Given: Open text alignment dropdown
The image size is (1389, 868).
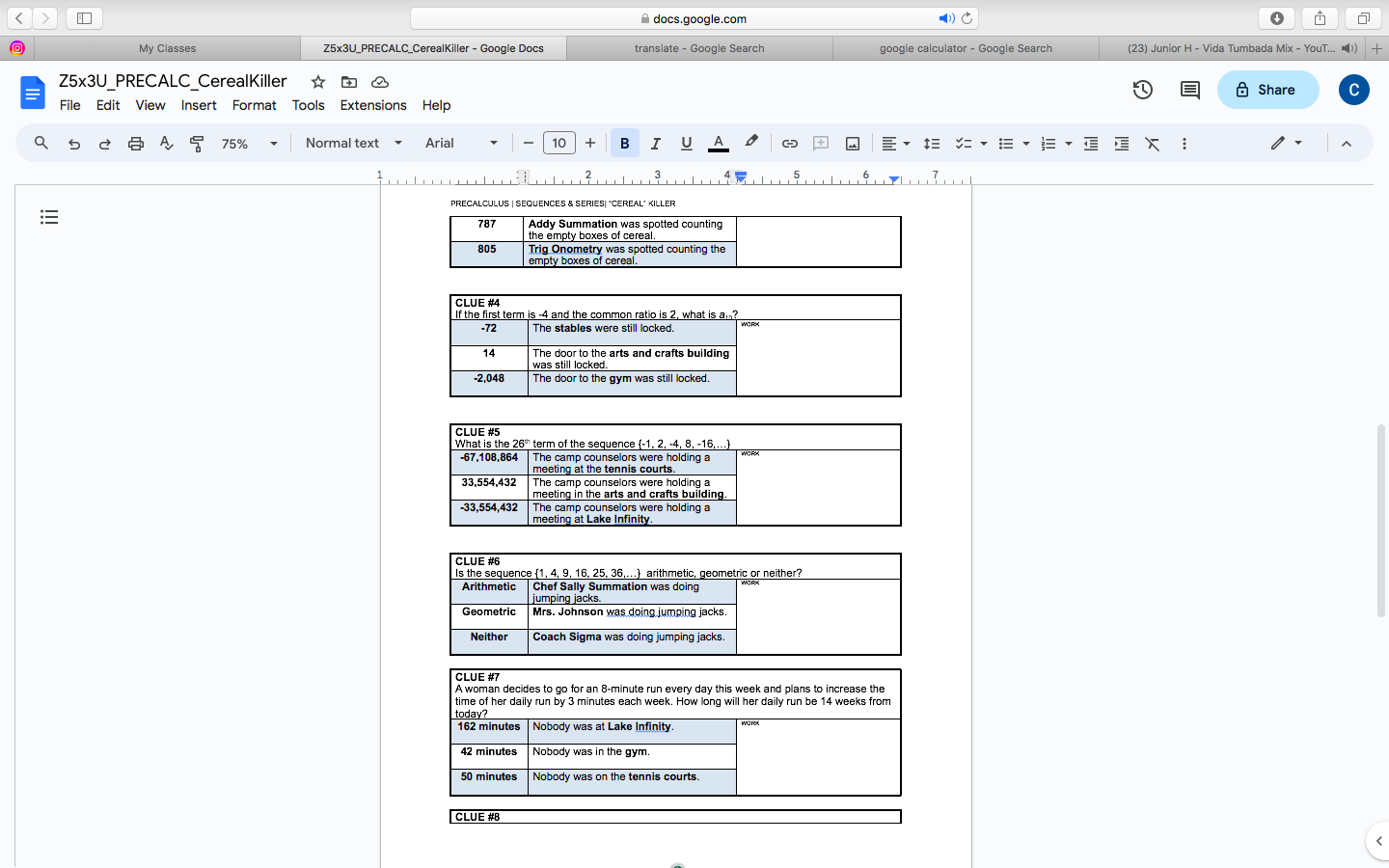Looking at the screenshot, I should pos(895,144).
